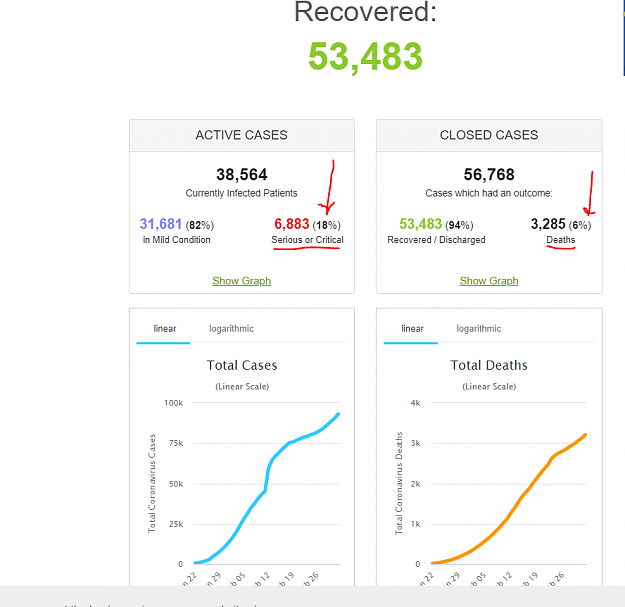The height and width of the screenshot is (607, 625).
Task: Click the Total Deaths chart title
Action: click(x=489, y=365)
